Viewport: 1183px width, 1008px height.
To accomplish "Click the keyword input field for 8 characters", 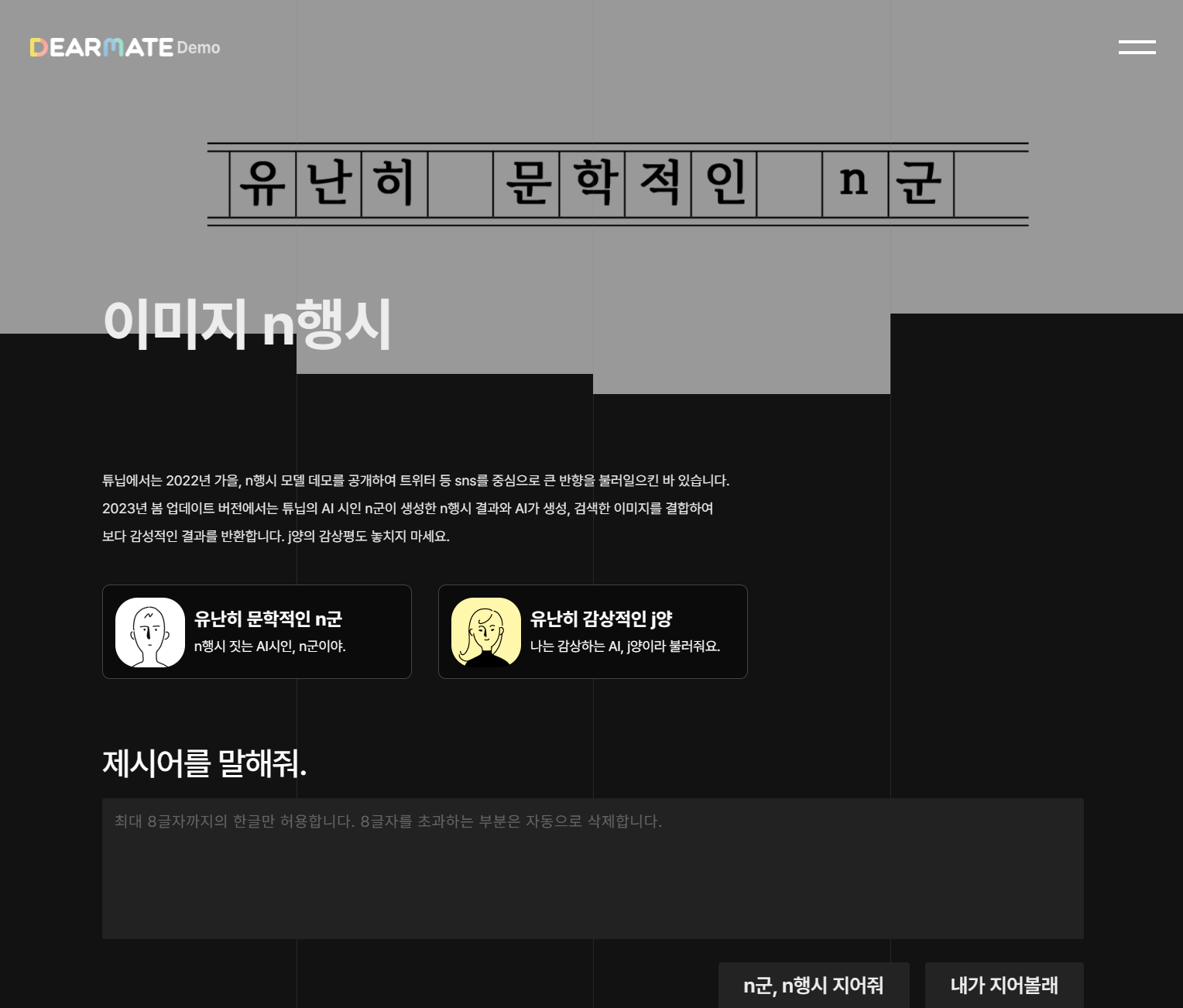I will (592, 867).
